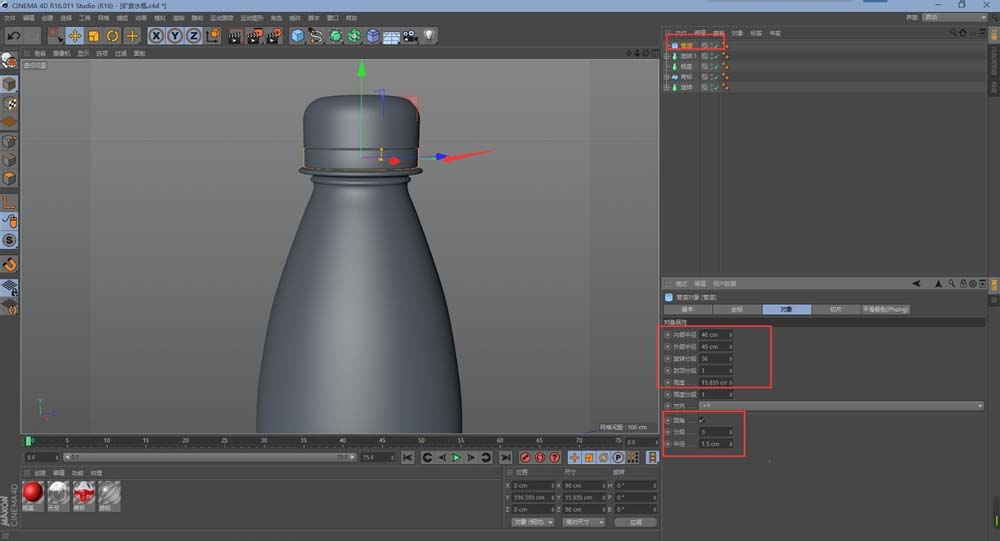Click the Render to Picture Viewer clapperboard
The height and width of the screenshot is (541, 1000).
(x=253, y=36)
